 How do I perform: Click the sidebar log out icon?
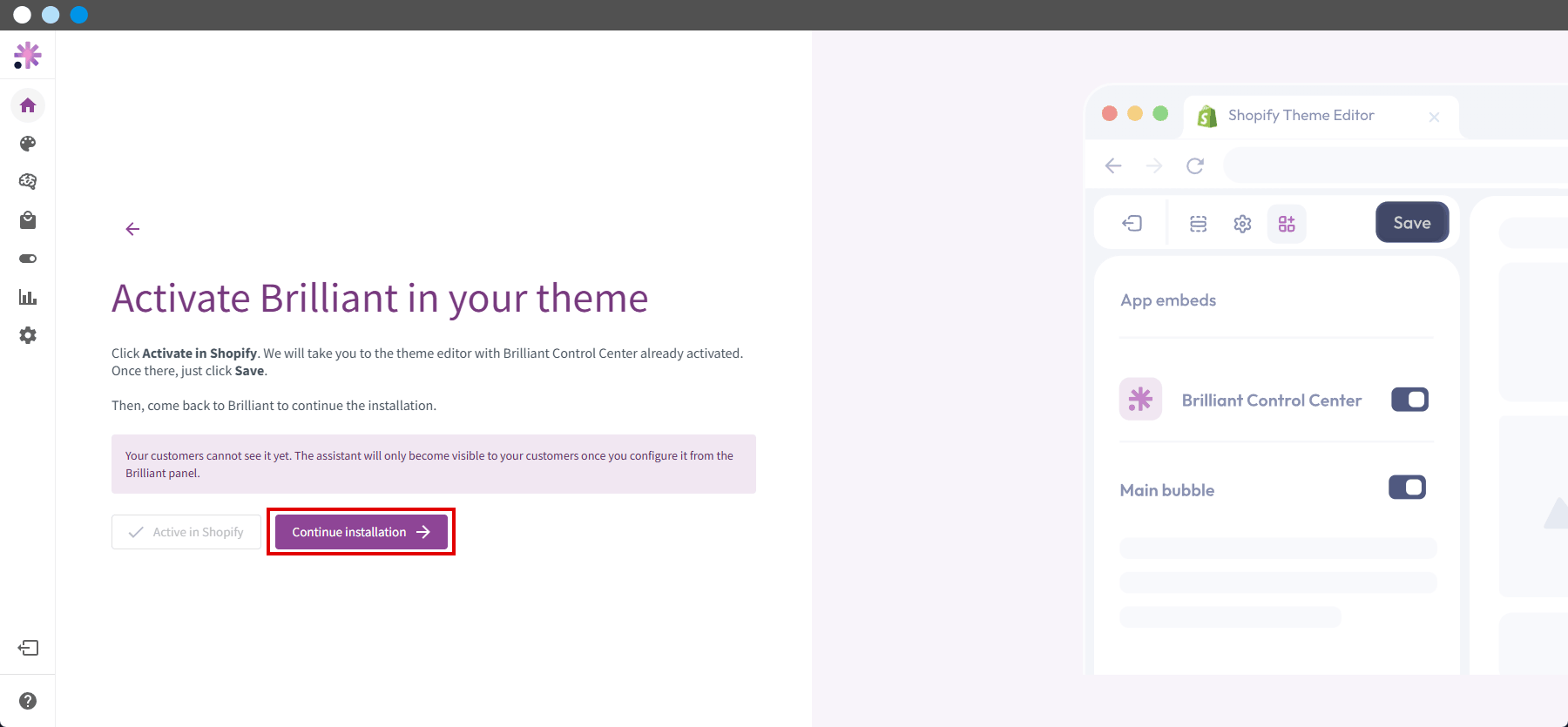(28, 648)
